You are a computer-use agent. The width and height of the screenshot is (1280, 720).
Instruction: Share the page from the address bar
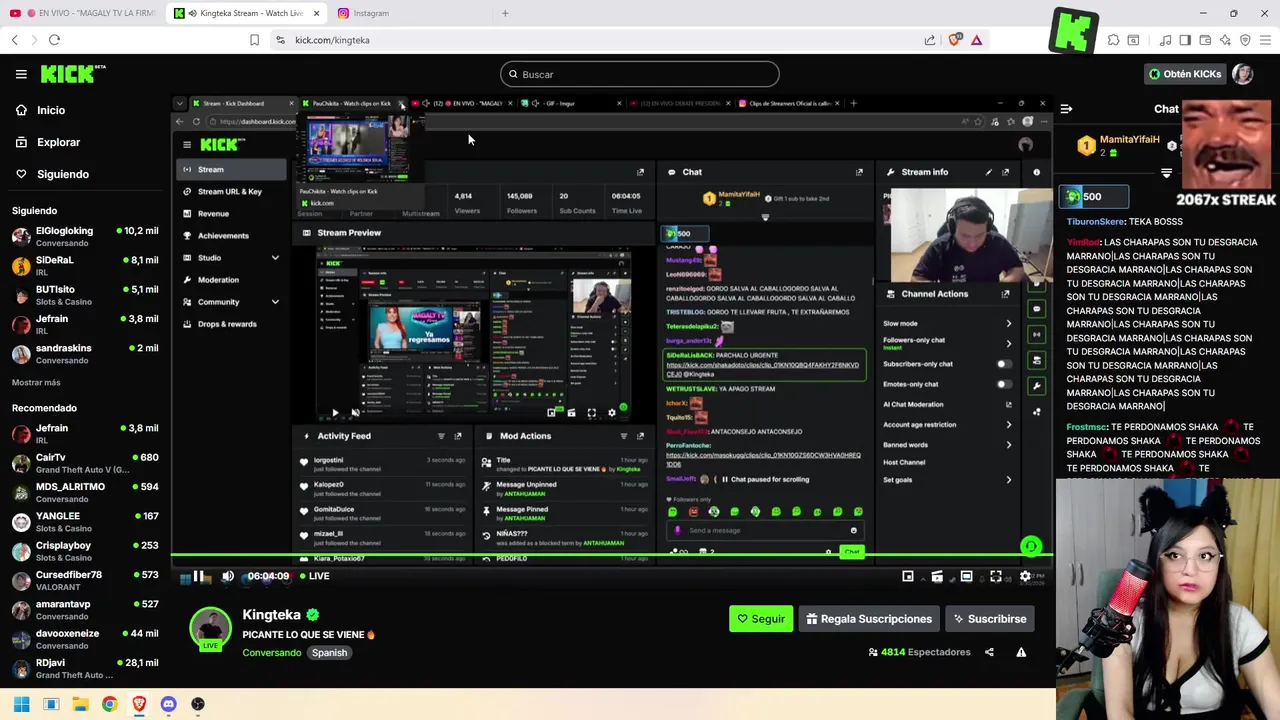point(930,40)
